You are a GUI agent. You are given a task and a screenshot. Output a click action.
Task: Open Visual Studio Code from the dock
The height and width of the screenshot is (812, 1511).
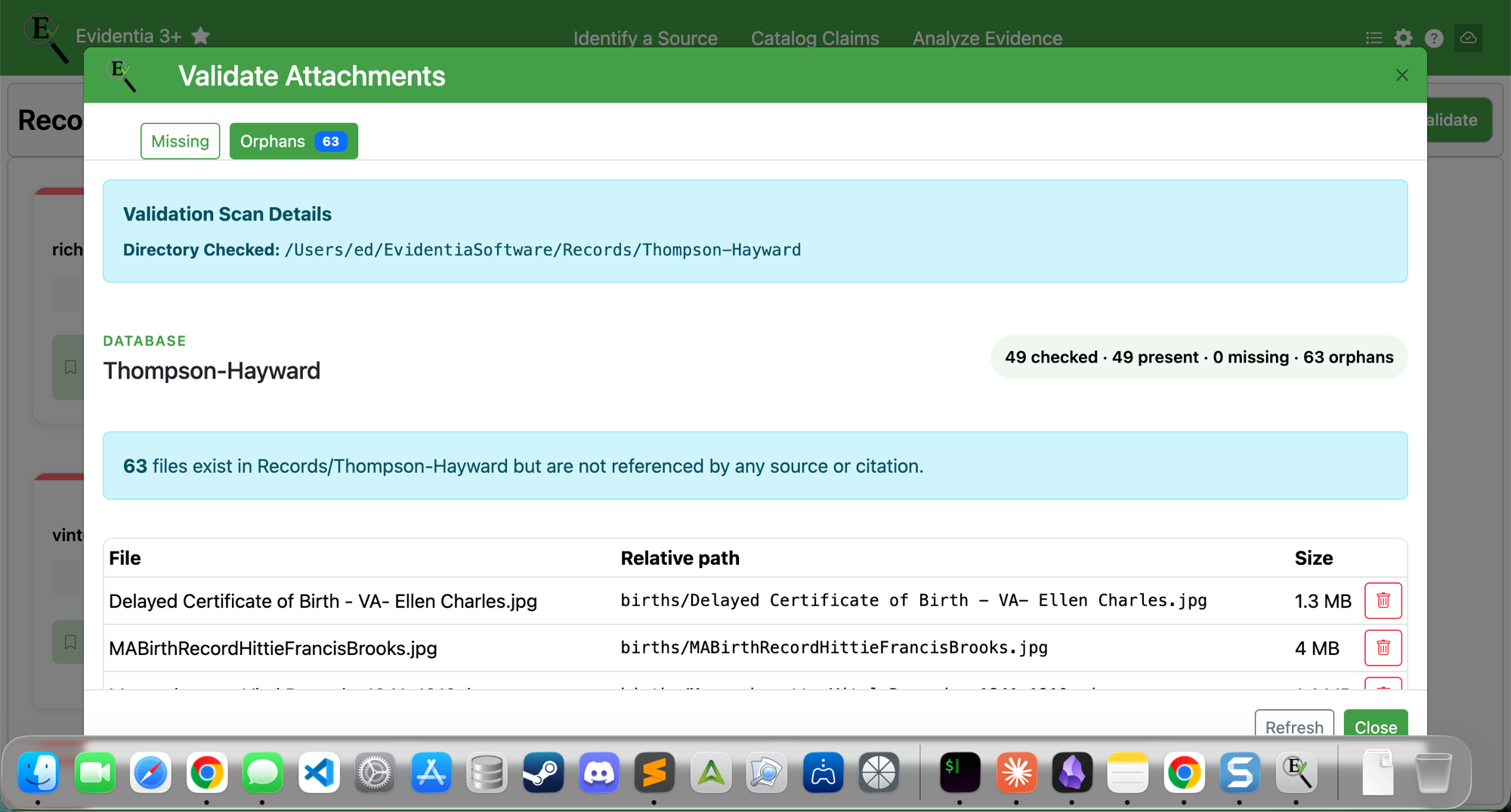[319, 772]
